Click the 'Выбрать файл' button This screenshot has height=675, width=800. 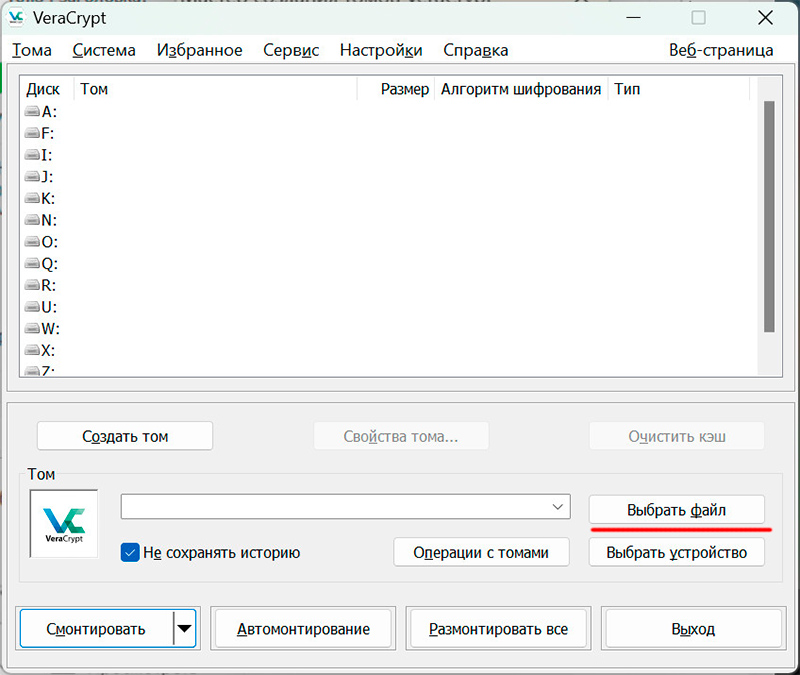click(676, 510)
